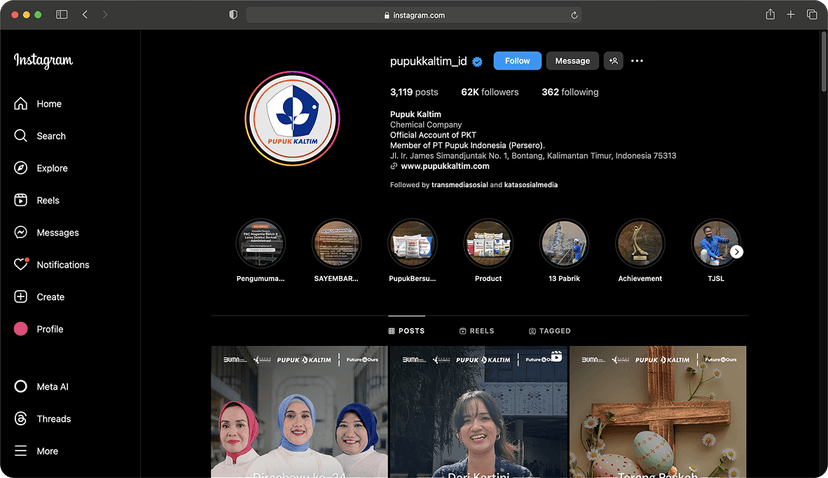
Task: Follow the pupukkaltim_id account
Action: tap(517, 61)
